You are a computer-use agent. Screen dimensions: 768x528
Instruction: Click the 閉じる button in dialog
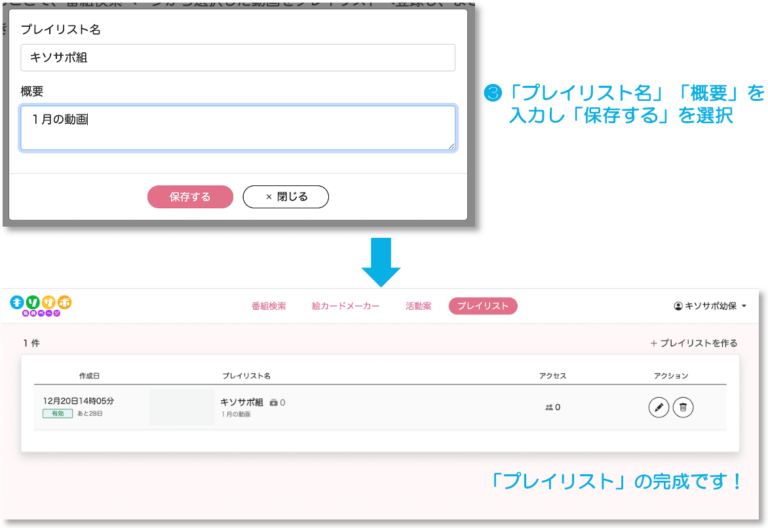click(286, 197)
